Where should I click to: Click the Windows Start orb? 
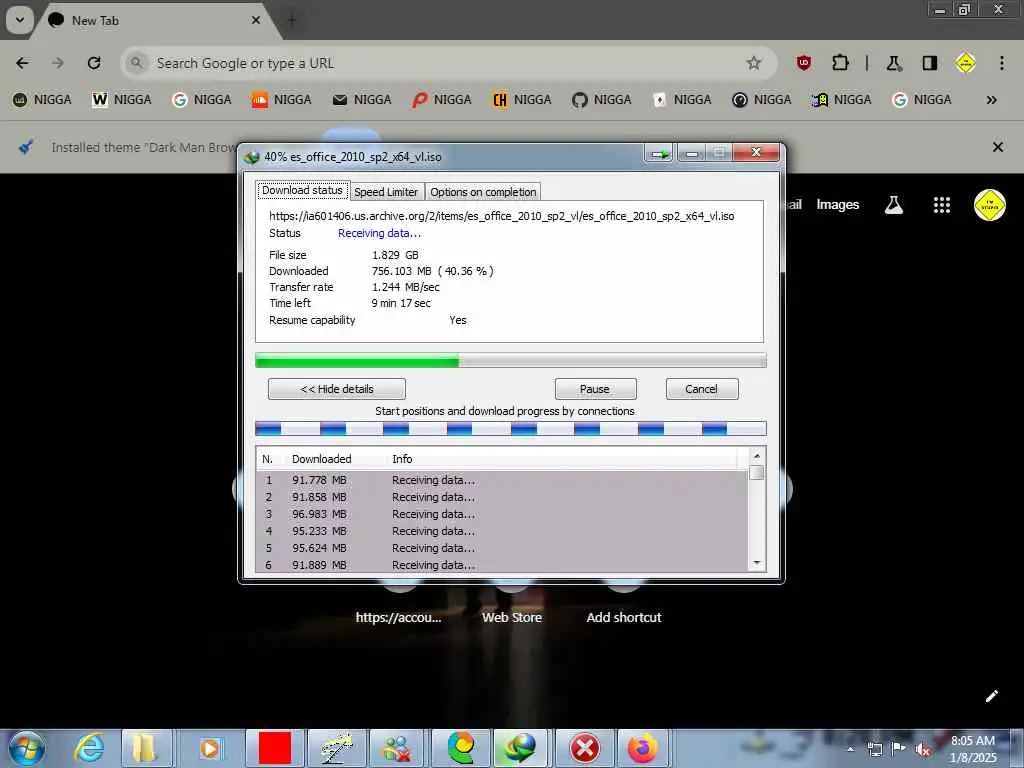click(27, 748)
